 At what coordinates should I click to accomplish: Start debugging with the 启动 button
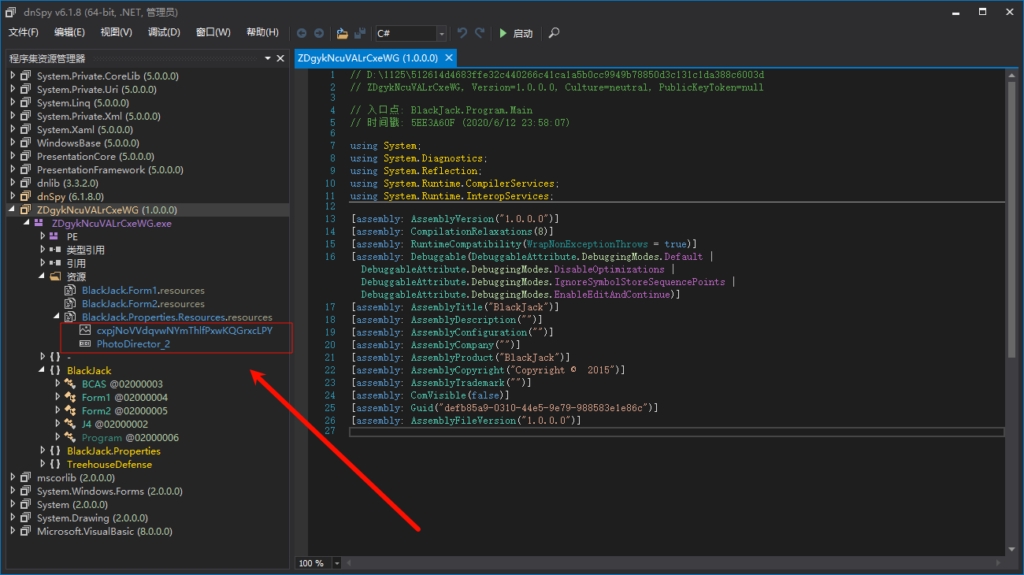click(x=516, y=33)
